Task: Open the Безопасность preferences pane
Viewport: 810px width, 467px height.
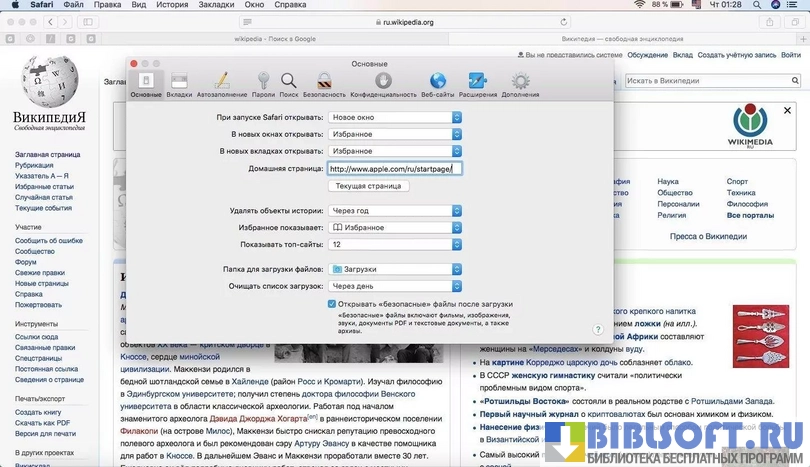Action: pyautogui.click(x=324, y=84)
